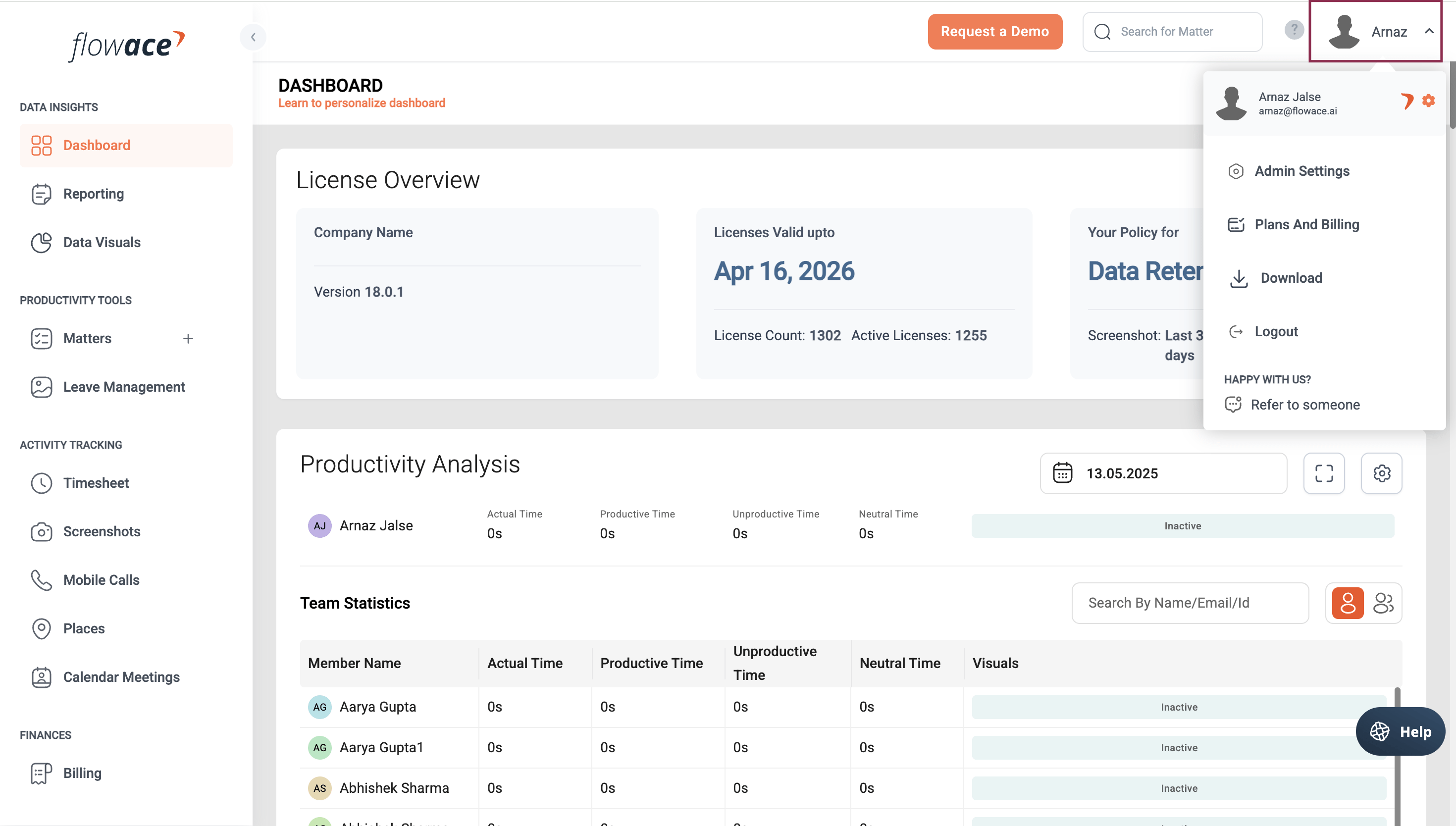Open the Matters section
The image size is (1456, 826).
(x=87, y=339)
